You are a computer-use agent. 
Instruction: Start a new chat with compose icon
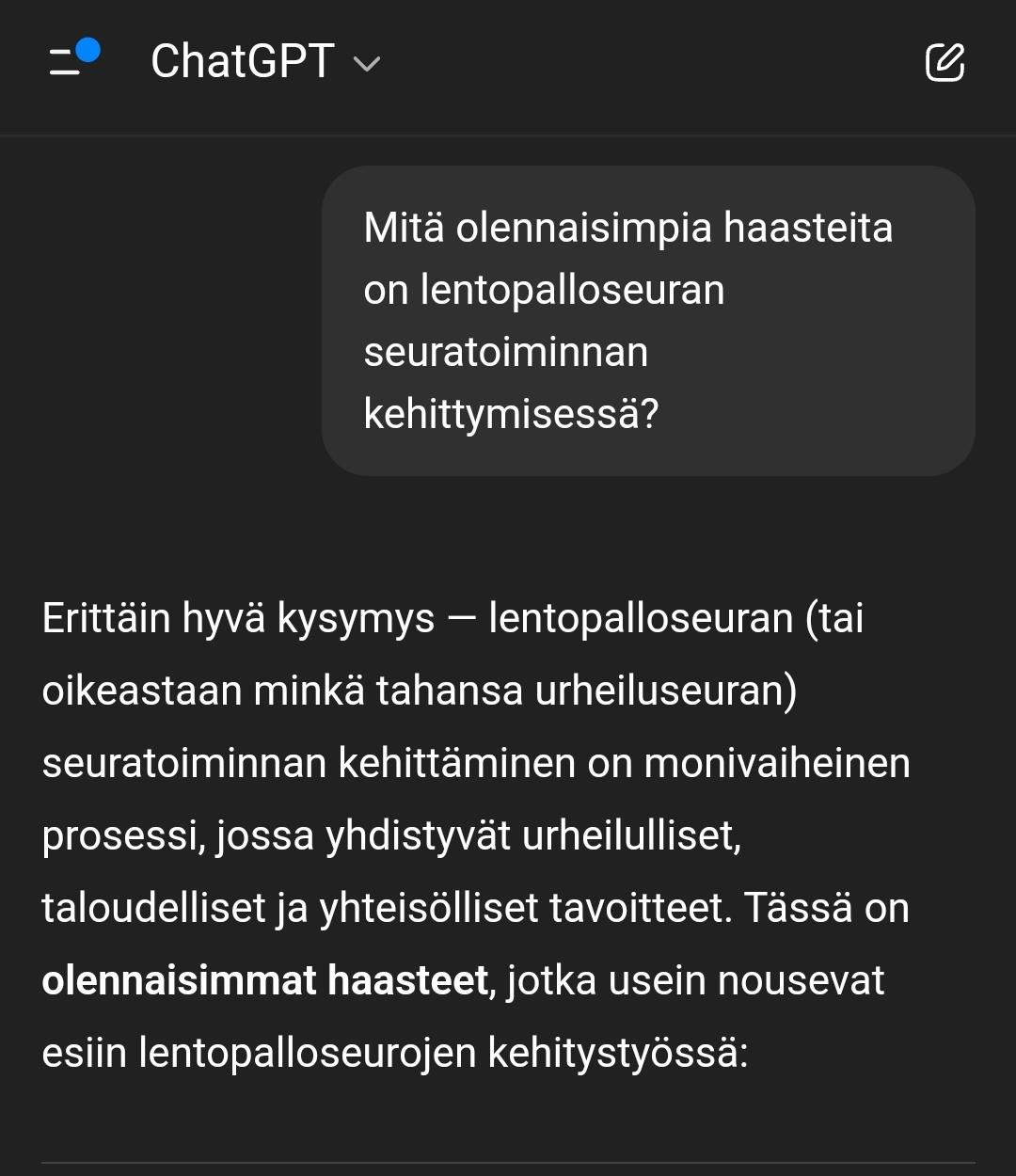(x=945, y=62)
